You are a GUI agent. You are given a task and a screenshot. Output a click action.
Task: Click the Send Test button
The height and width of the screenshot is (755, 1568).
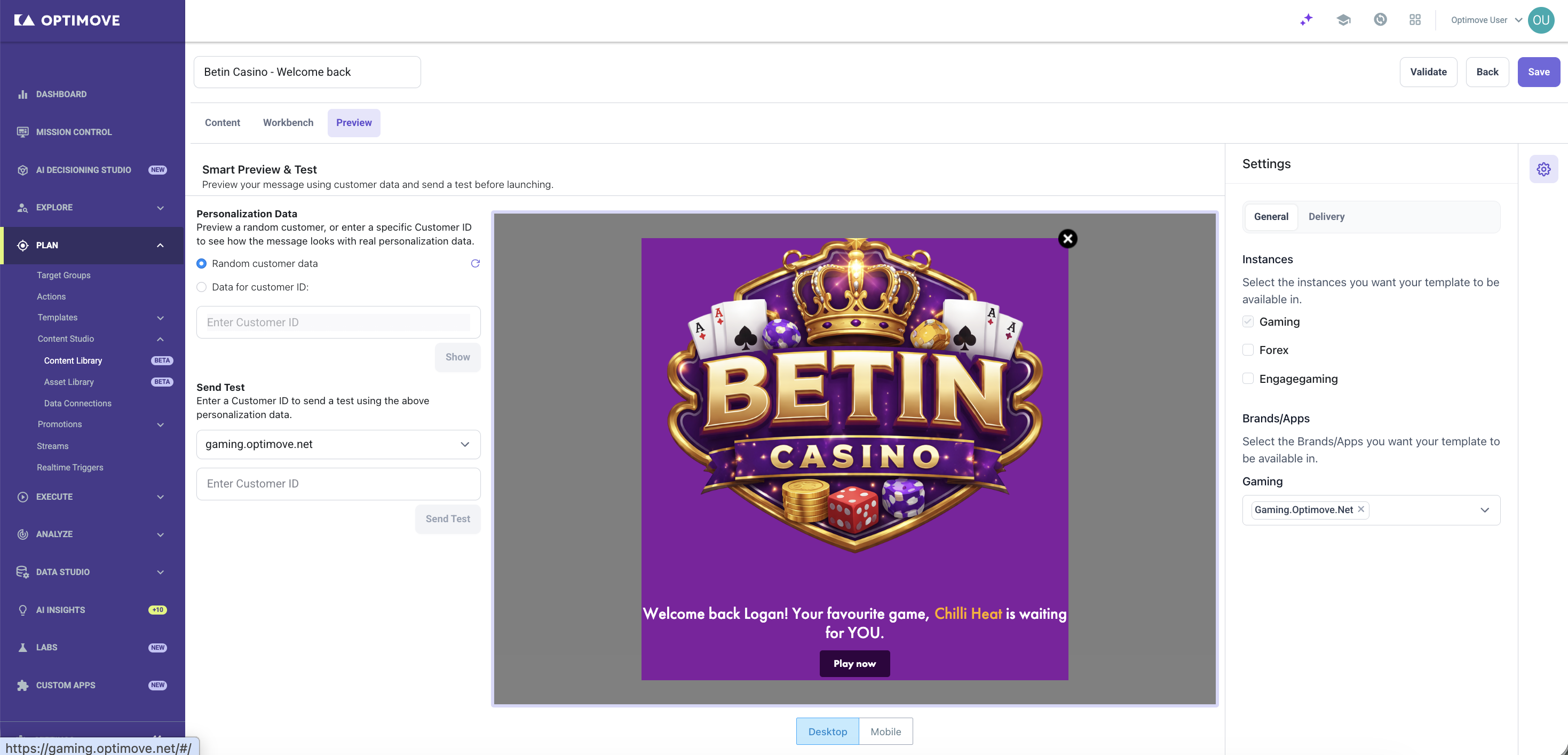[x=447, y=519]
